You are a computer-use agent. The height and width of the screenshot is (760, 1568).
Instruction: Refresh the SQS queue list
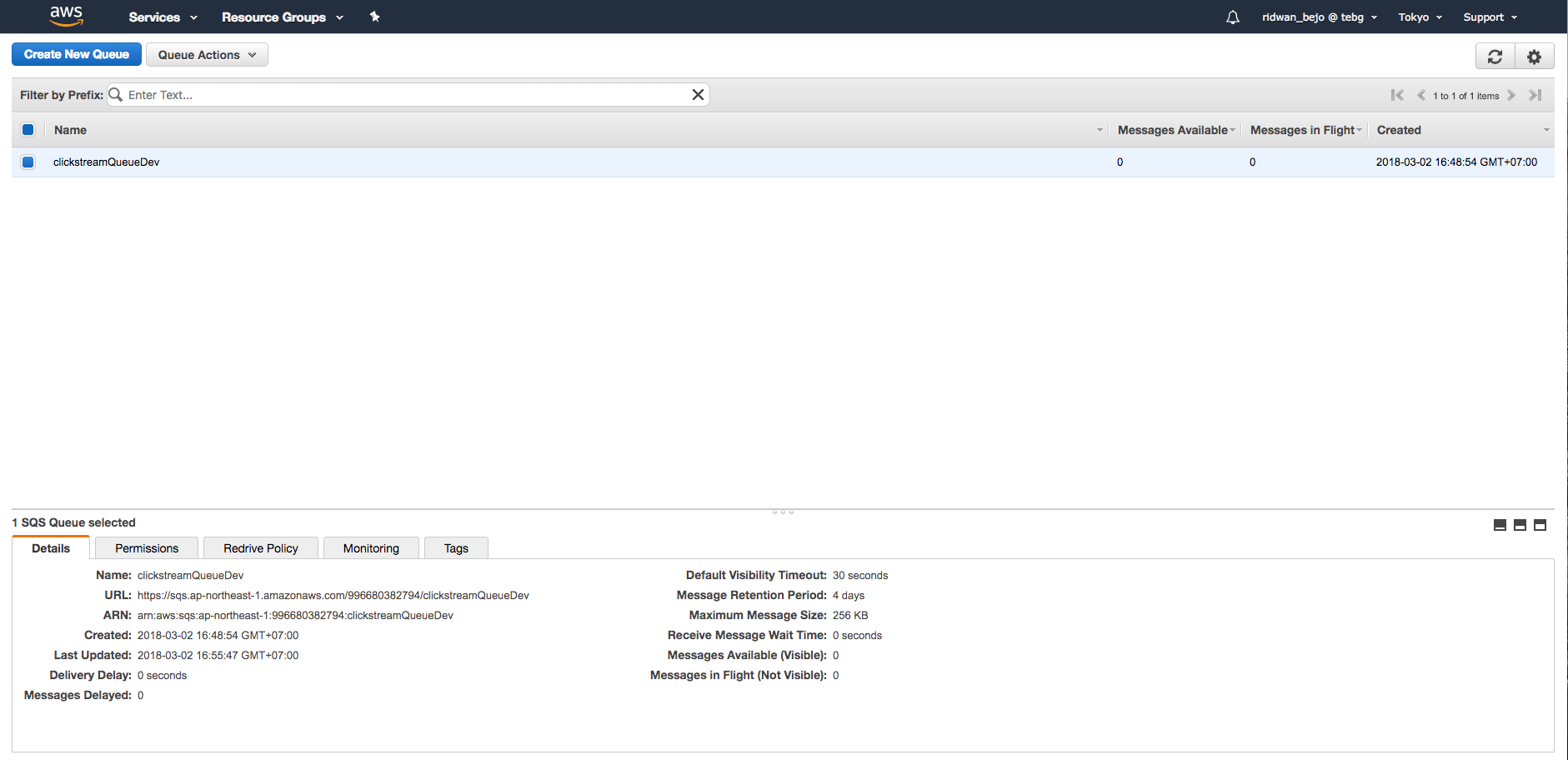[1495, 56]
